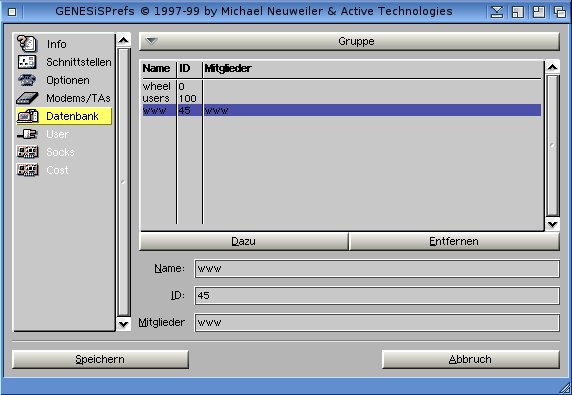This screenshot has height=395, width=572.
Task: Click the sidebar vertical scrollbar knob
Action: (x=123, y=182)
